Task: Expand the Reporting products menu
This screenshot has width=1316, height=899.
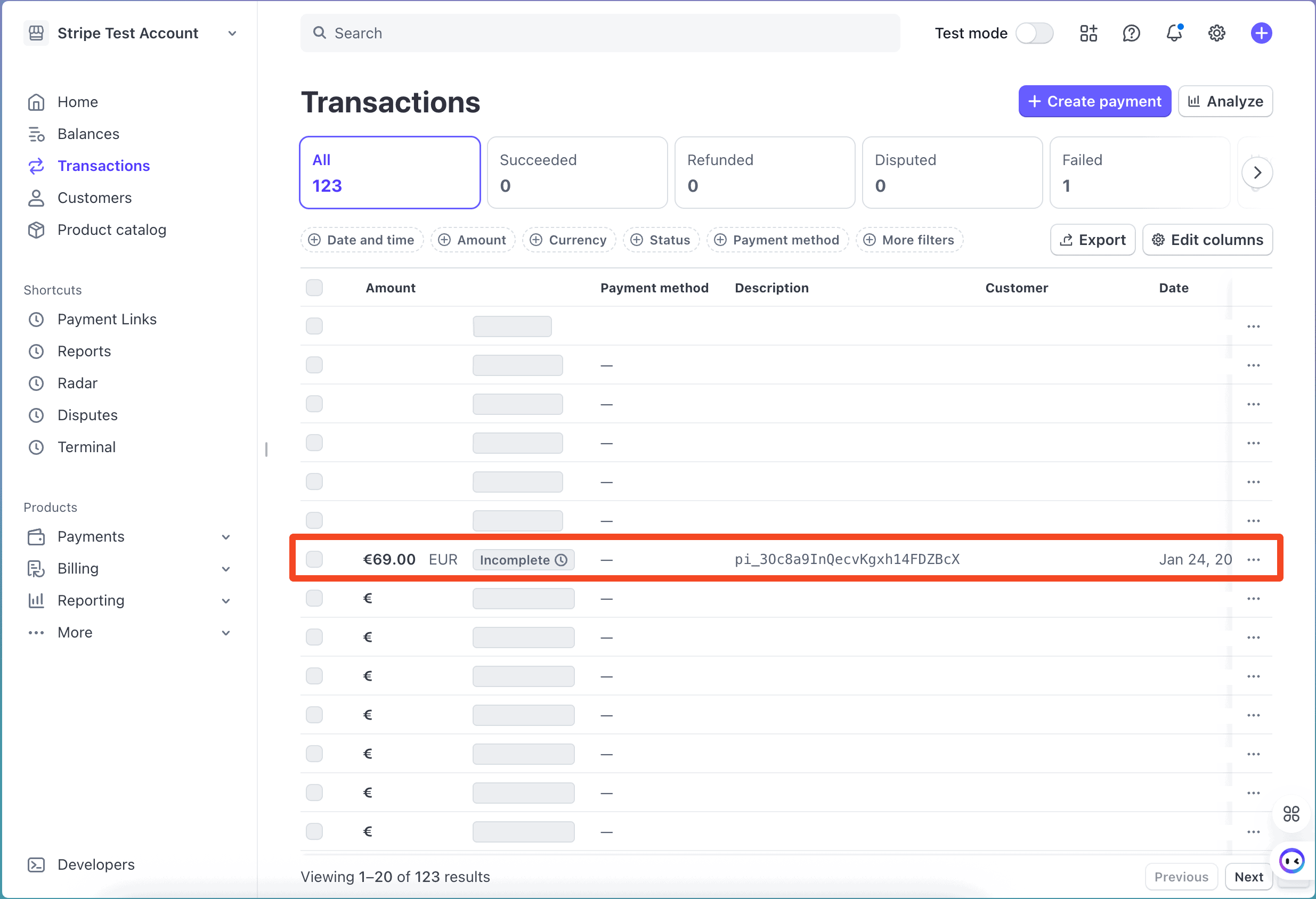Action: click(225, 601)
